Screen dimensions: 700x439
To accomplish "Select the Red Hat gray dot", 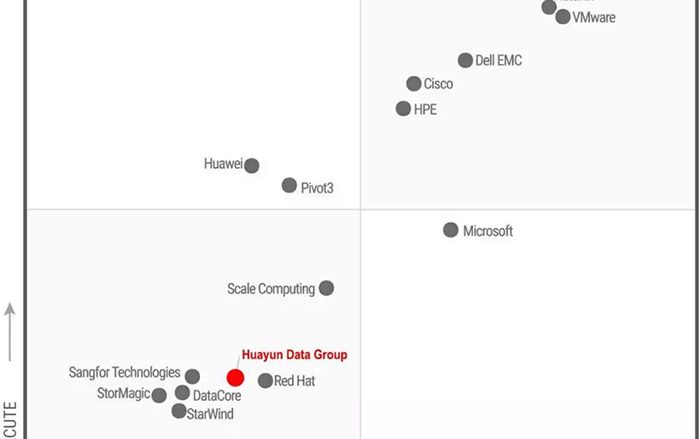I will click(265, 380).
